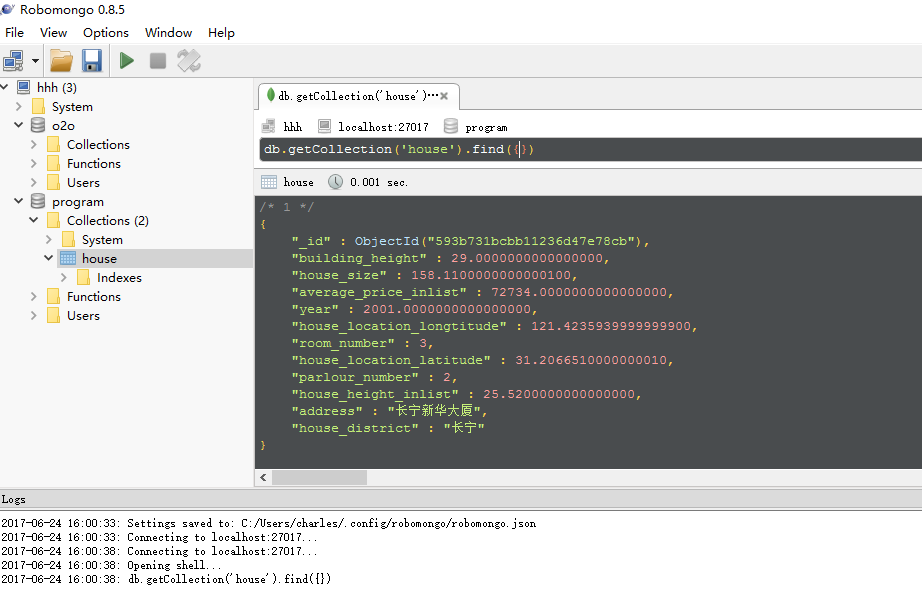
Task: Click the Logs panel header
Action: 461,499
